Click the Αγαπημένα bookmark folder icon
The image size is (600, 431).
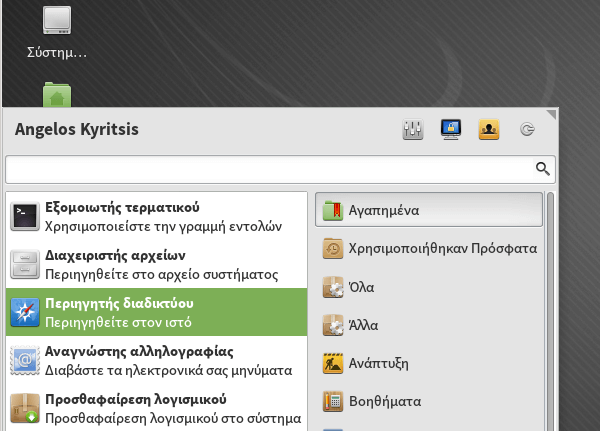point(333,211)
